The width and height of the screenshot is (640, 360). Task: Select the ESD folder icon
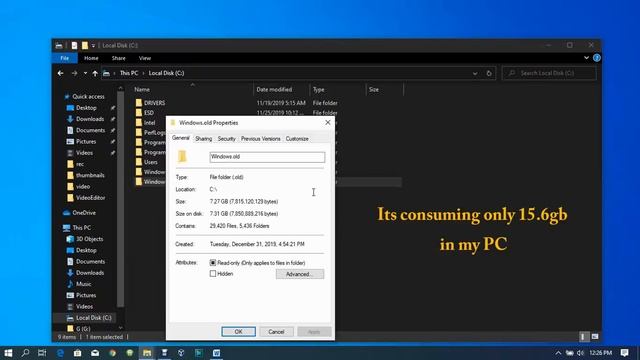click(x=139, y=113)
